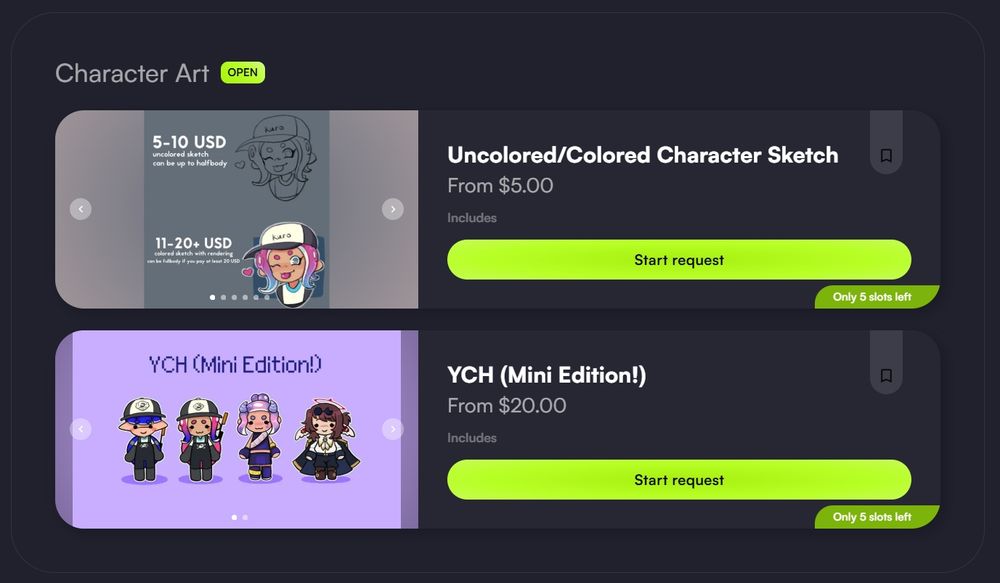Expand Includes under Character Sketch listing
This screenshot has width=1000, height=583.
[x=472, y=218]
